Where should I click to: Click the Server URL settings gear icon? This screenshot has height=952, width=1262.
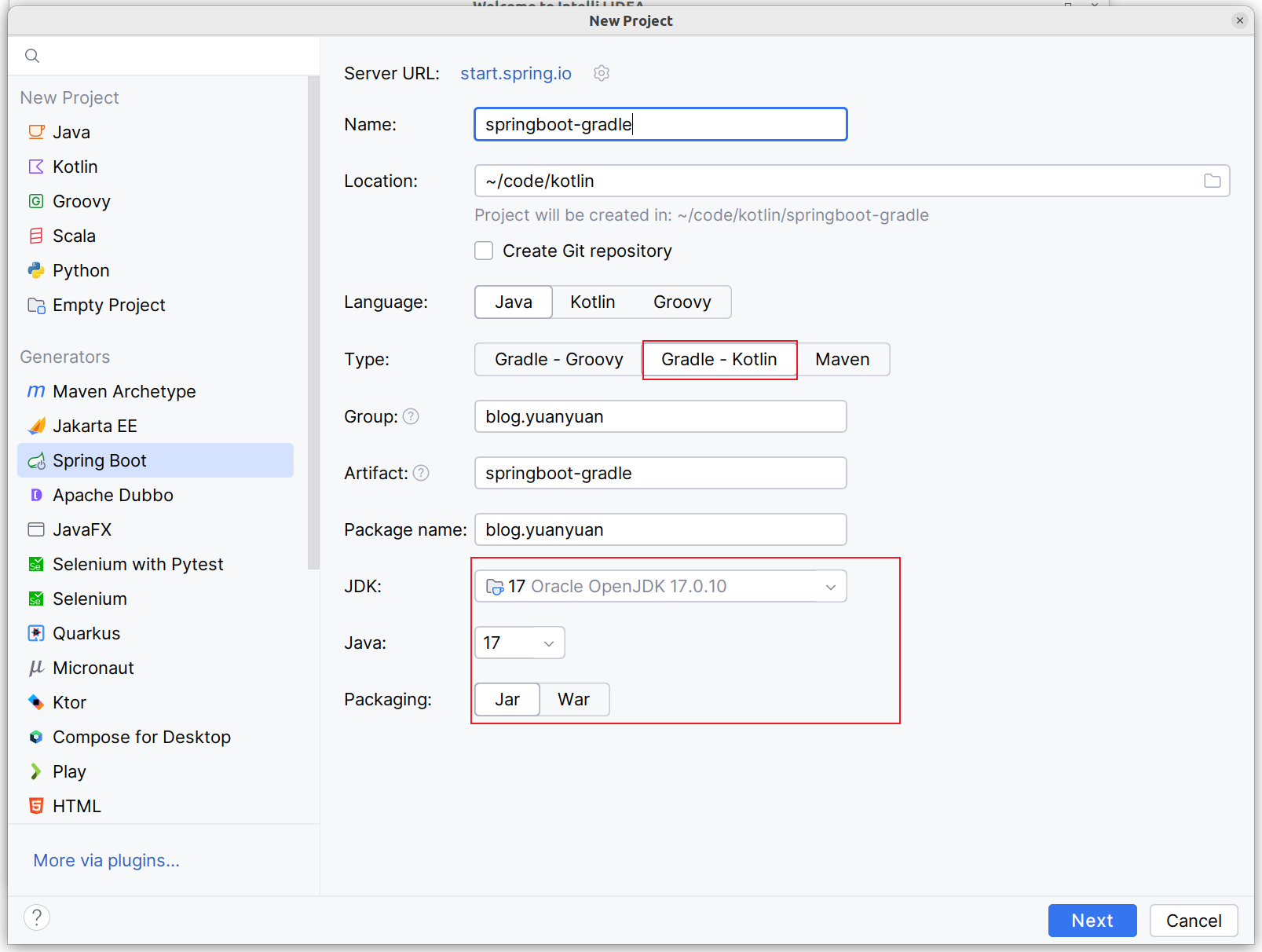coord(602,73)
